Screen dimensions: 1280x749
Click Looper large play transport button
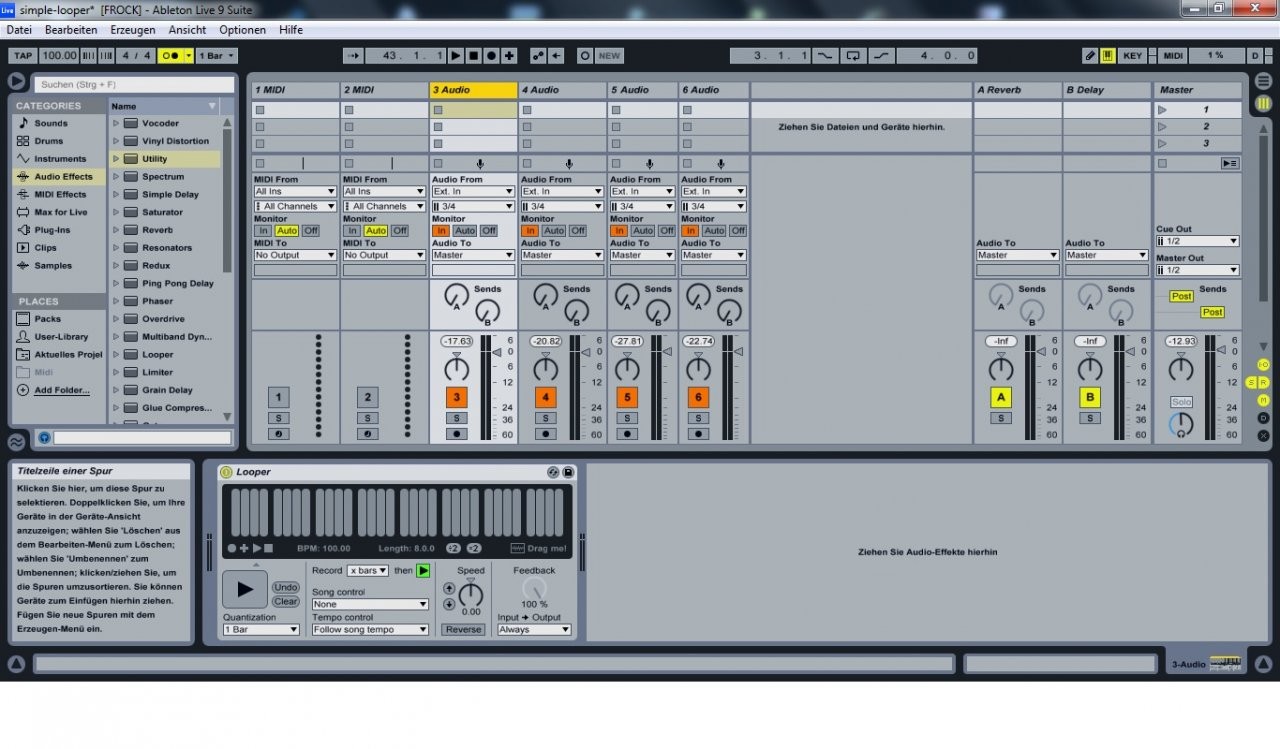[x=245, y=589]
